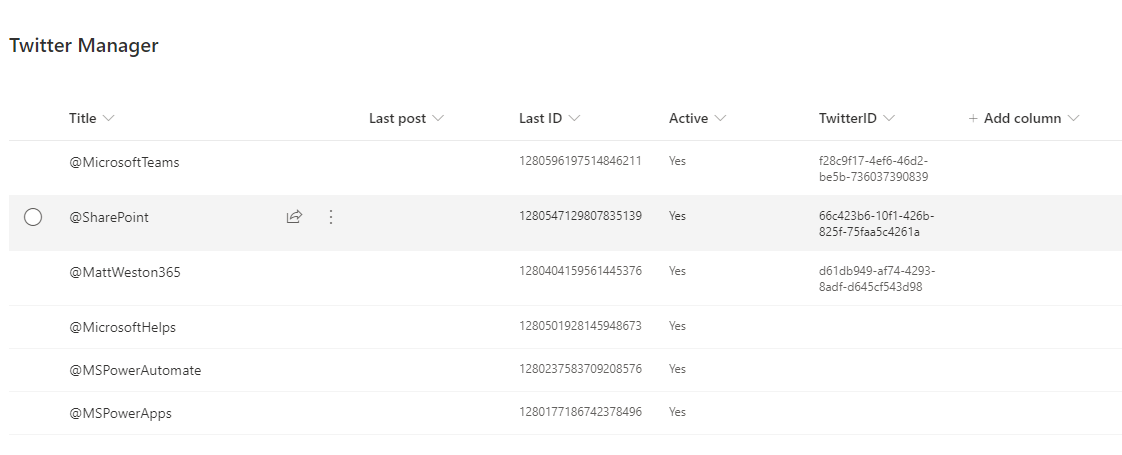Click TwitterID 66c423b6-10f1-426b cell
Viewport: 1122px width, 455px height.
[877, 224]
